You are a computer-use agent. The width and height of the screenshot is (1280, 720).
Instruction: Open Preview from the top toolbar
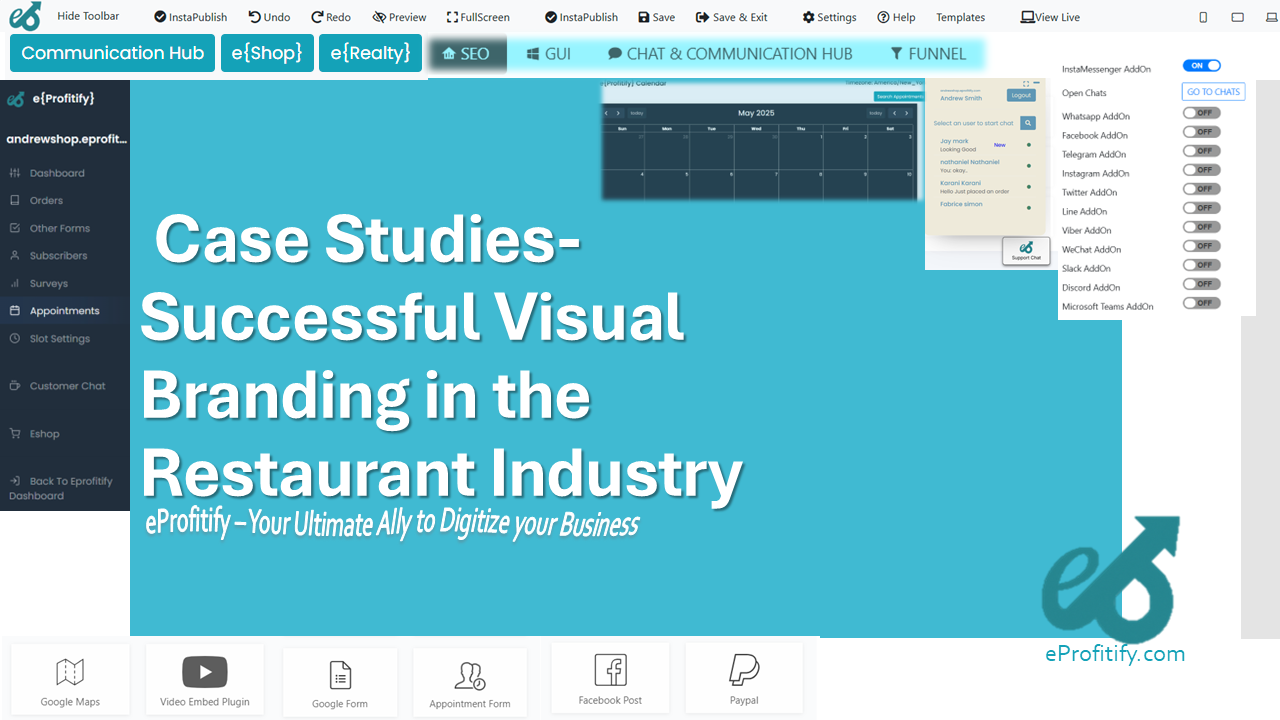click(399, 16)
